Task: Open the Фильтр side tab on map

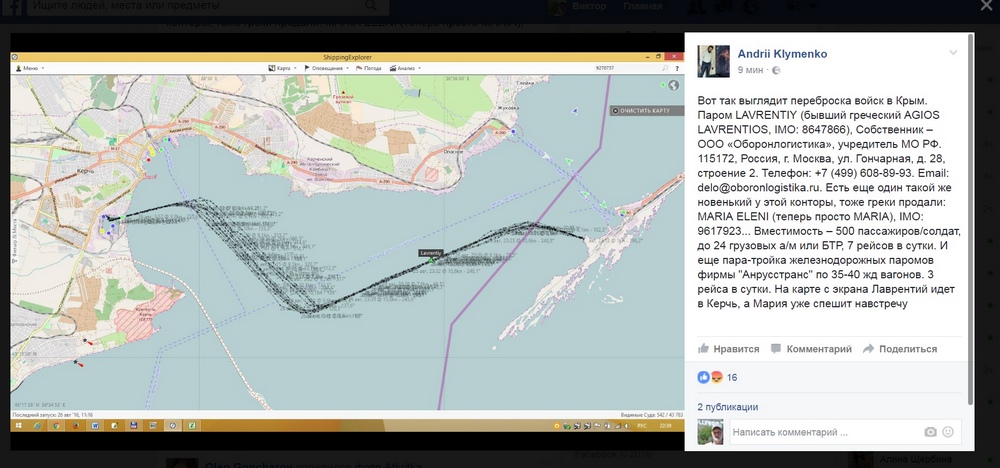Action: click(x=15, y=240)
